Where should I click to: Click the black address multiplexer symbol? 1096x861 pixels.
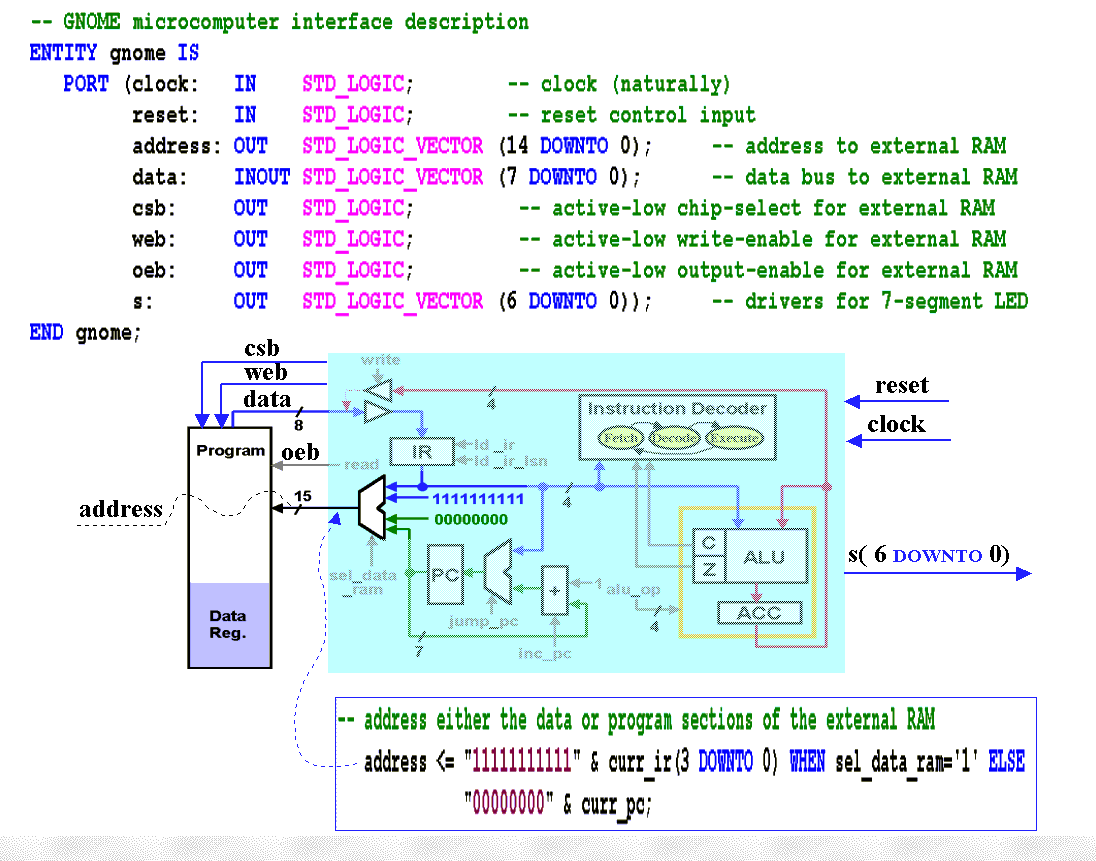tap(371, 508)
